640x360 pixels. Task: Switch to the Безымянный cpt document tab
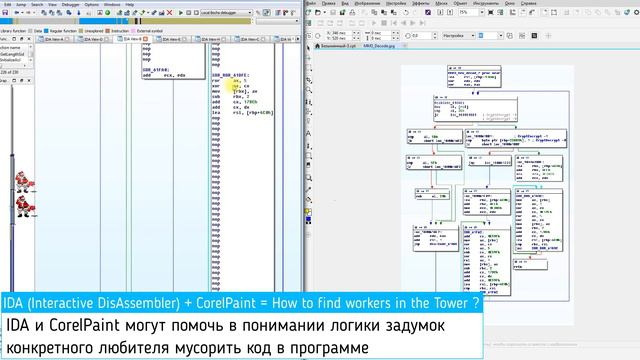click(336, 46)
